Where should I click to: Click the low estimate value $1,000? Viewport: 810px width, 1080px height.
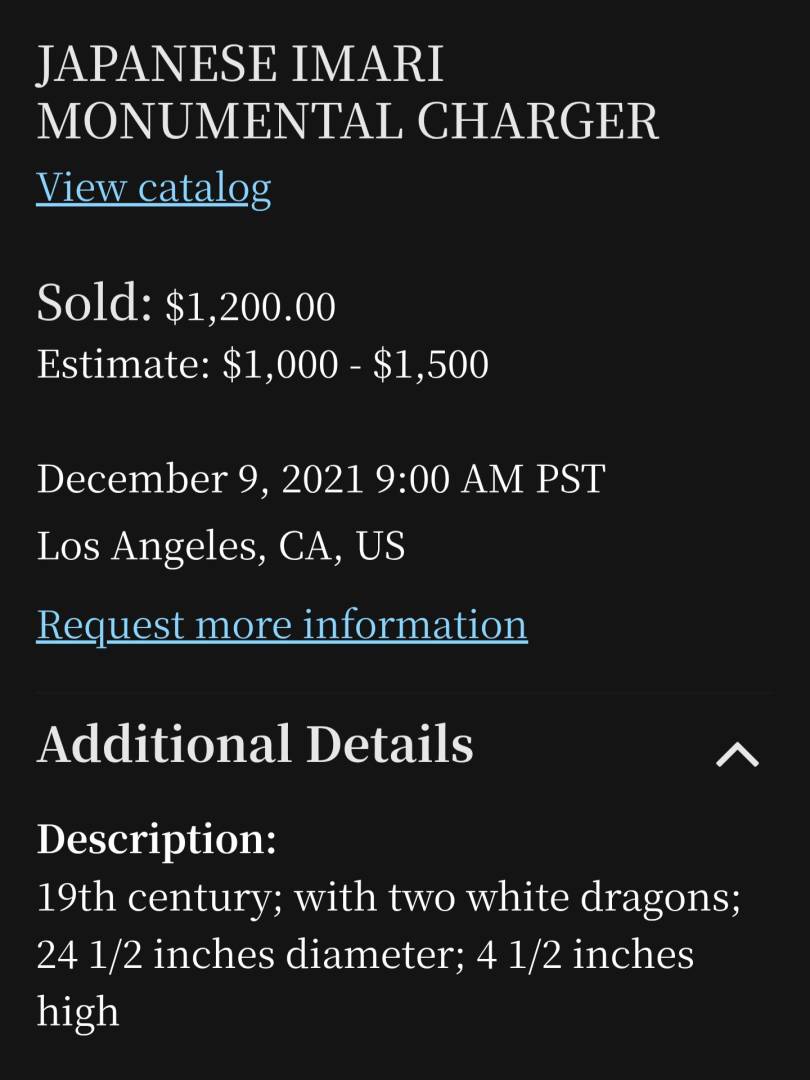click(x=280, y=365)
